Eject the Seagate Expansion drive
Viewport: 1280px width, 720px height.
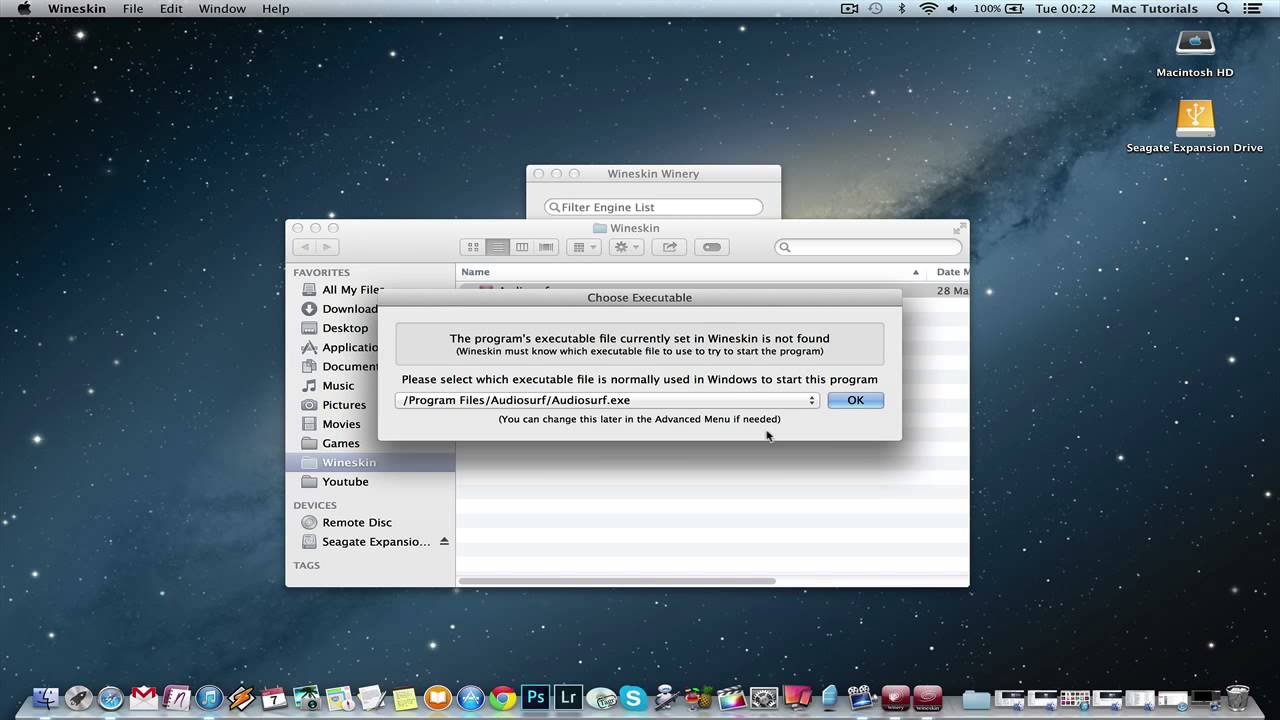coord(444,541)
